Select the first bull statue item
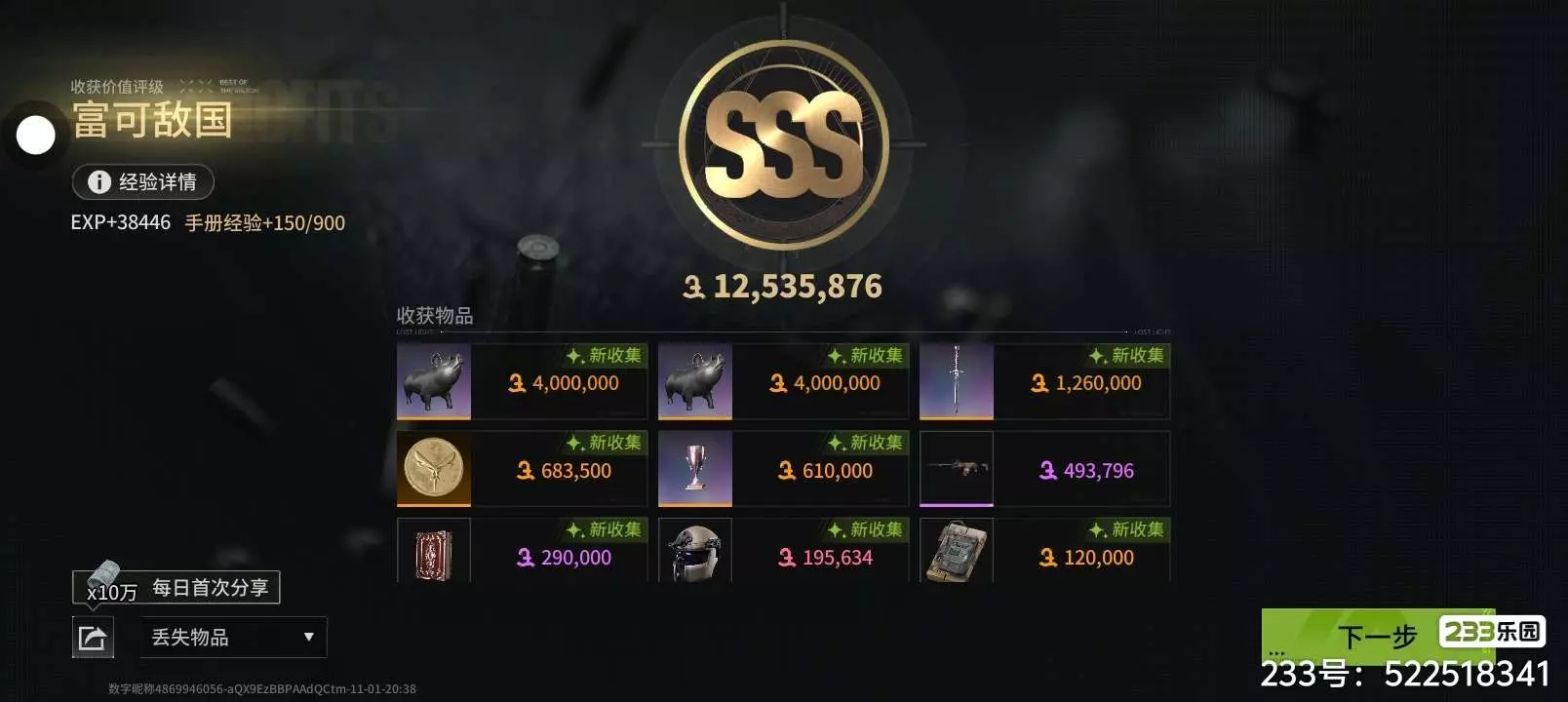Screen dimensions: 1568x702 point(433,381)
